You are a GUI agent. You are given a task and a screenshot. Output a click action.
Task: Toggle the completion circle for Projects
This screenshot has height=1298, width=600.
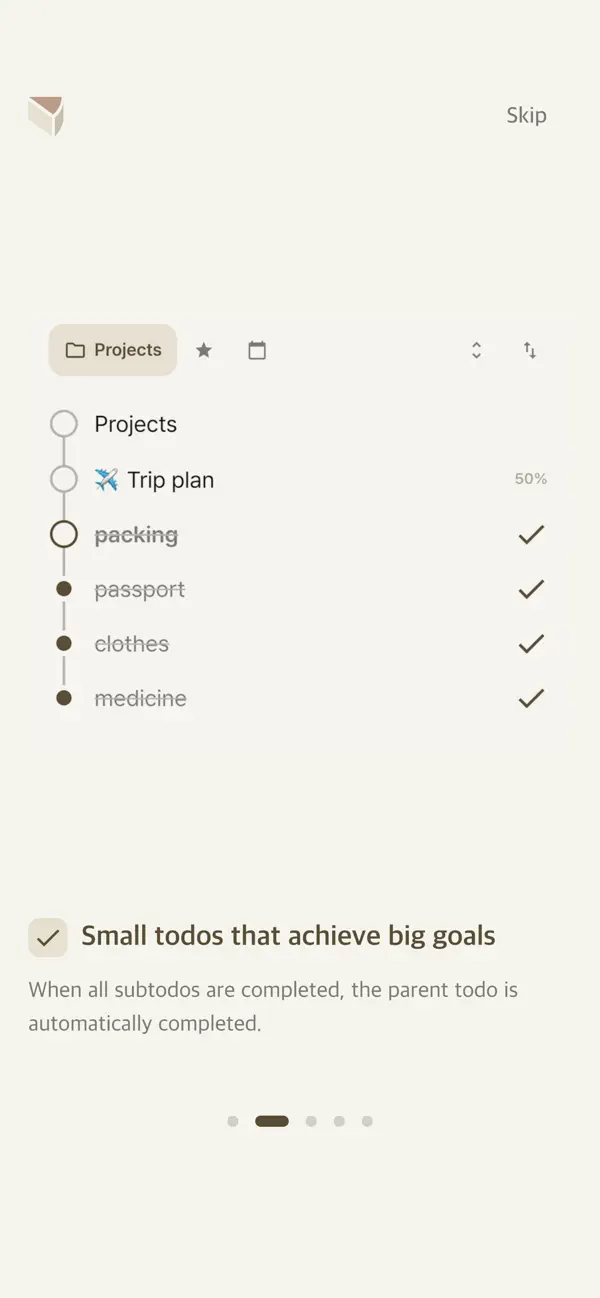point(63,423)
